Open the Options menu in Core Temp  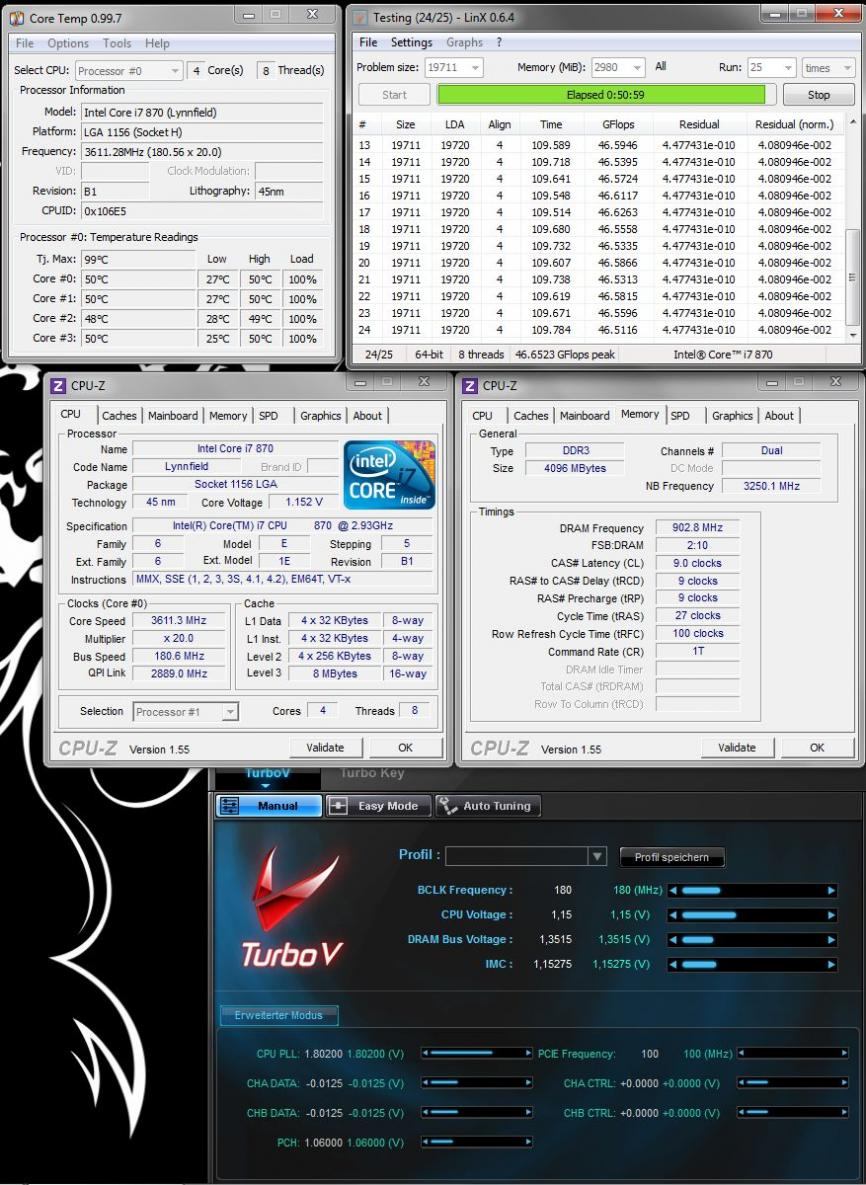point(68,43)
